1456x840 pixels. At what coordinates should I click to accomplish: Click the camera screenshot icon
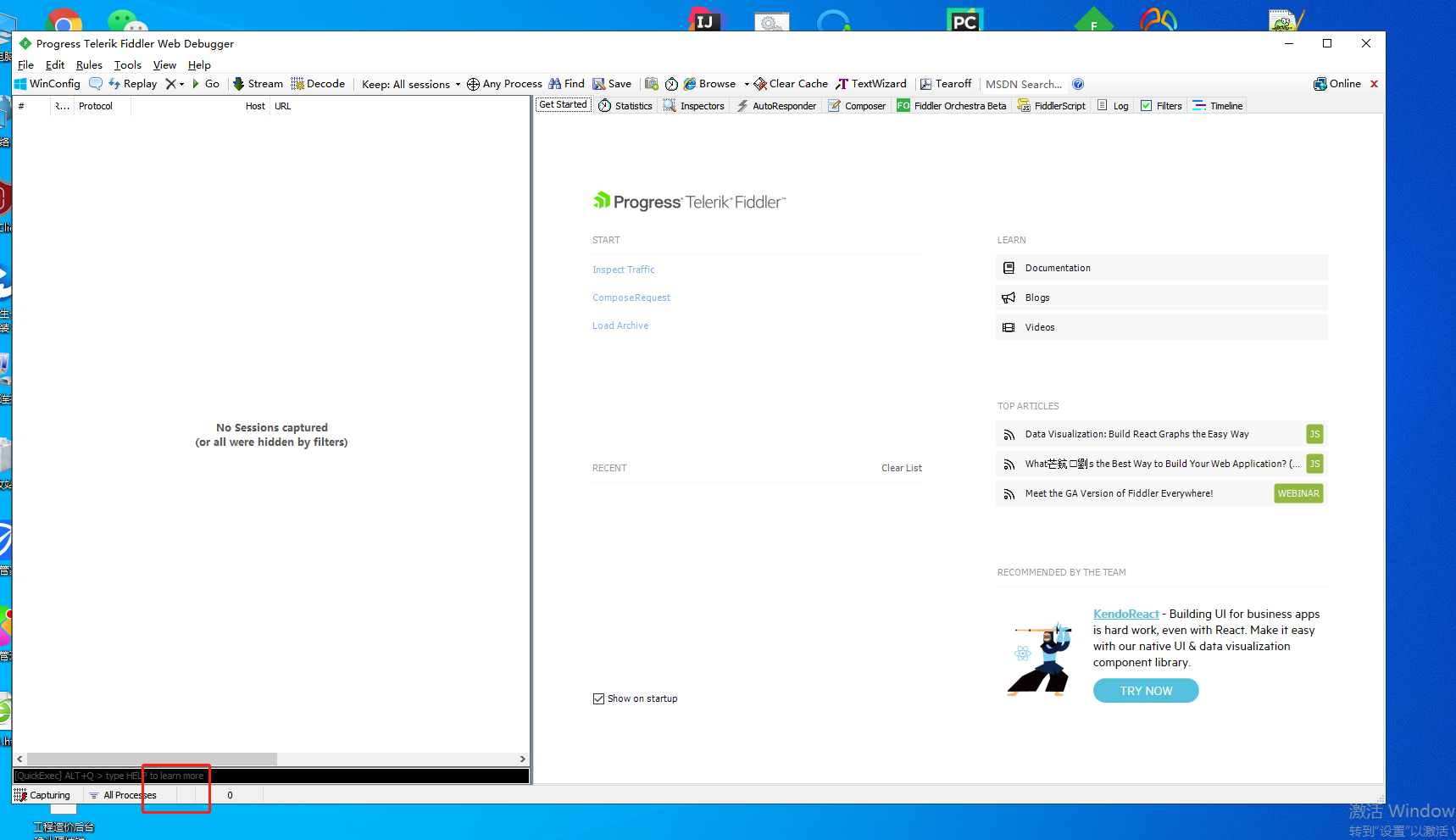(652, 84)
